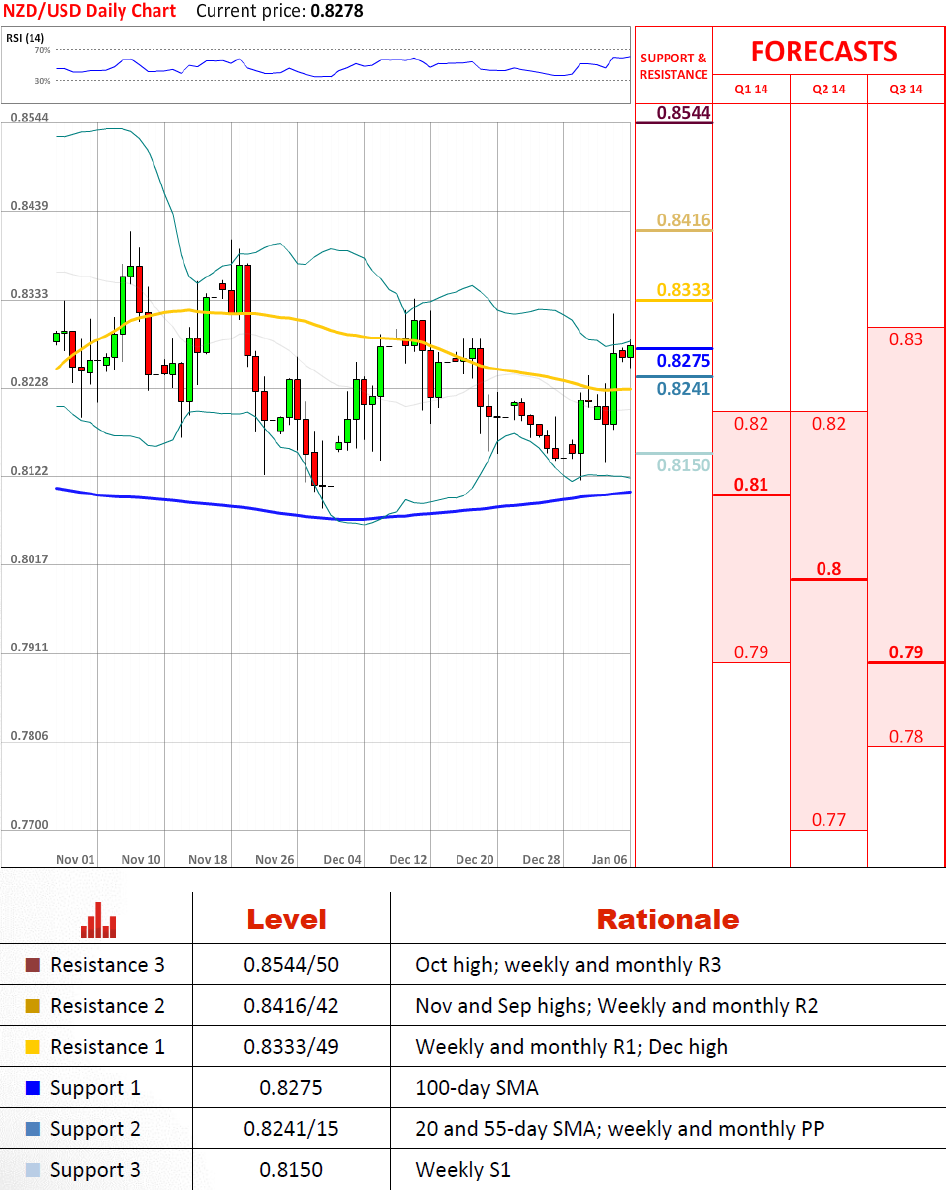This screenshot has width=950, height=1190.
Task: Click the Q3 upper forecast 0.83
Action: pyautogui.click(x=906, y=339)
